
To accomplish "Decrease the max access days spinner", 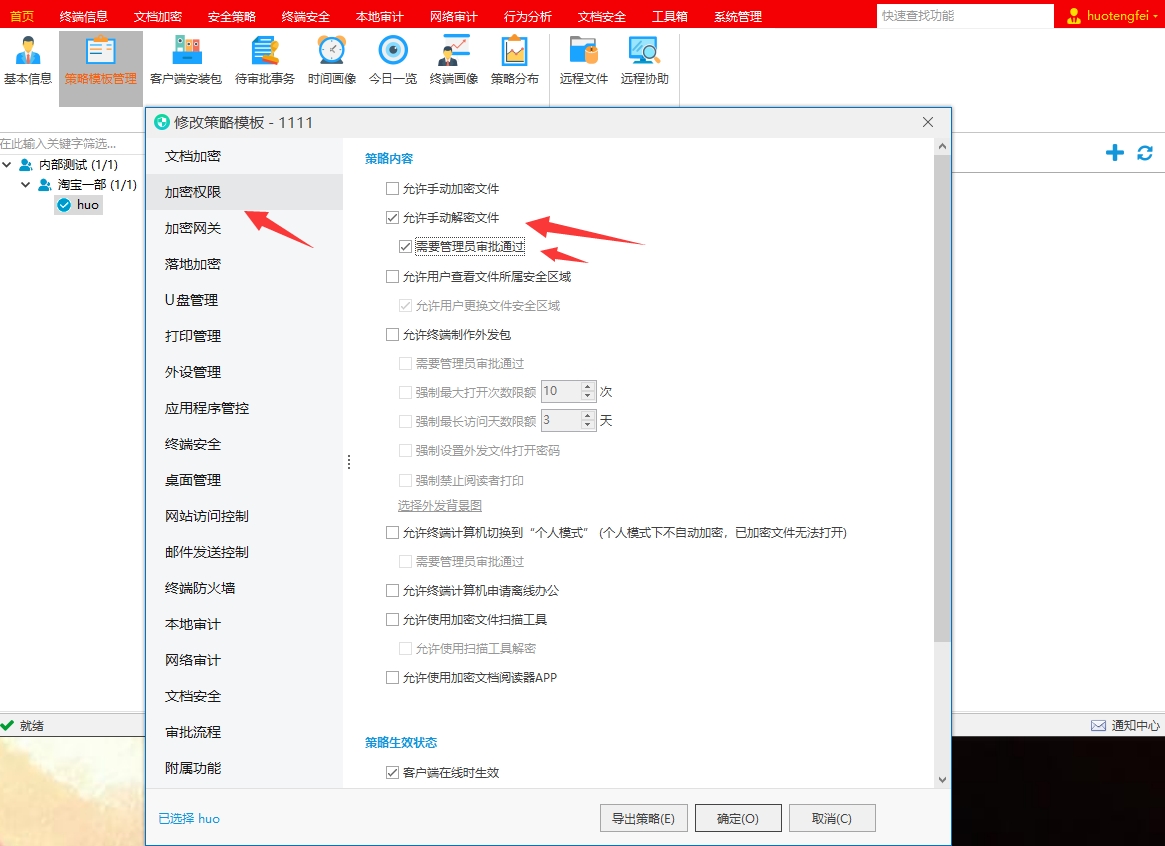I will click(588, 425).
